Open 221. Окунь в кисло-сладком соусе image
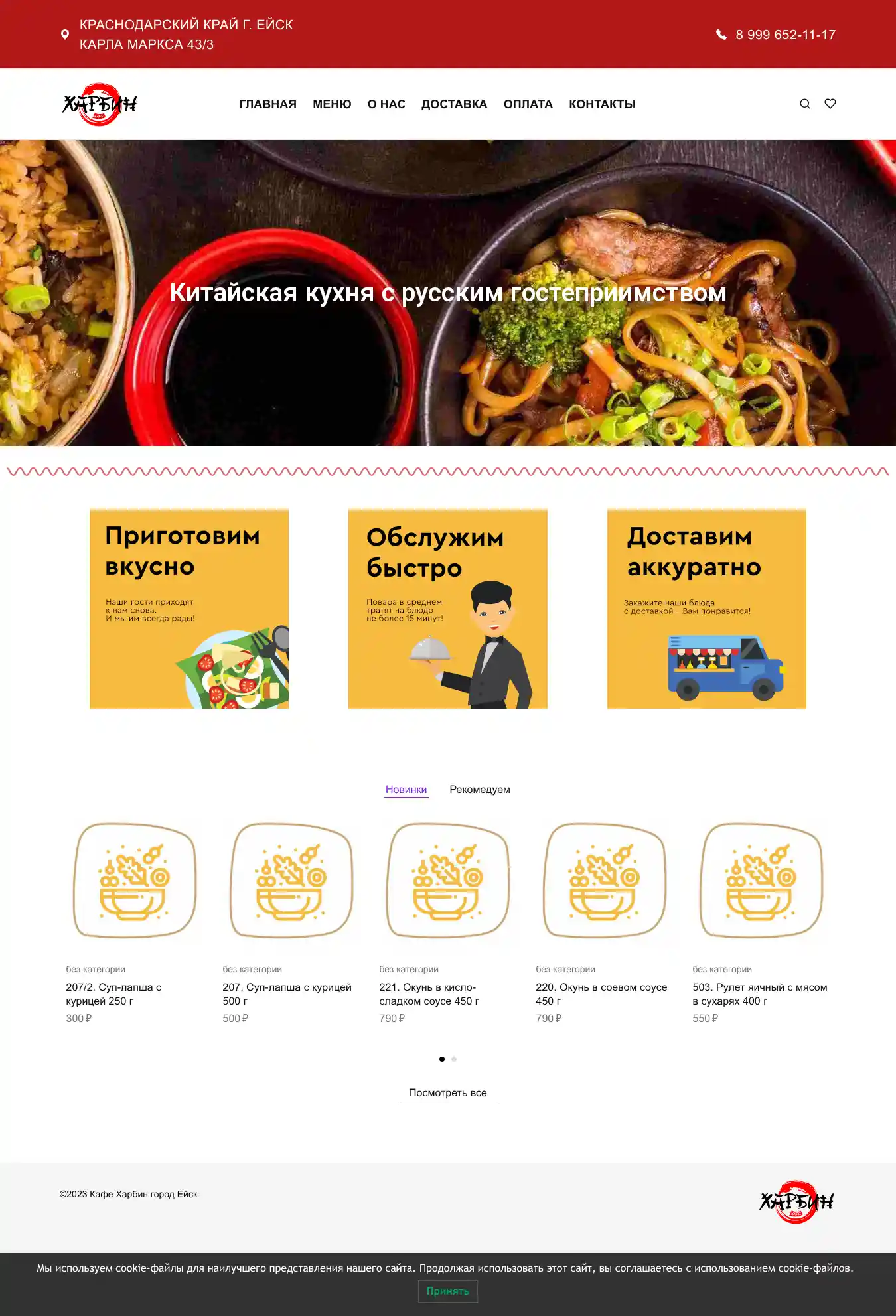 448,881
